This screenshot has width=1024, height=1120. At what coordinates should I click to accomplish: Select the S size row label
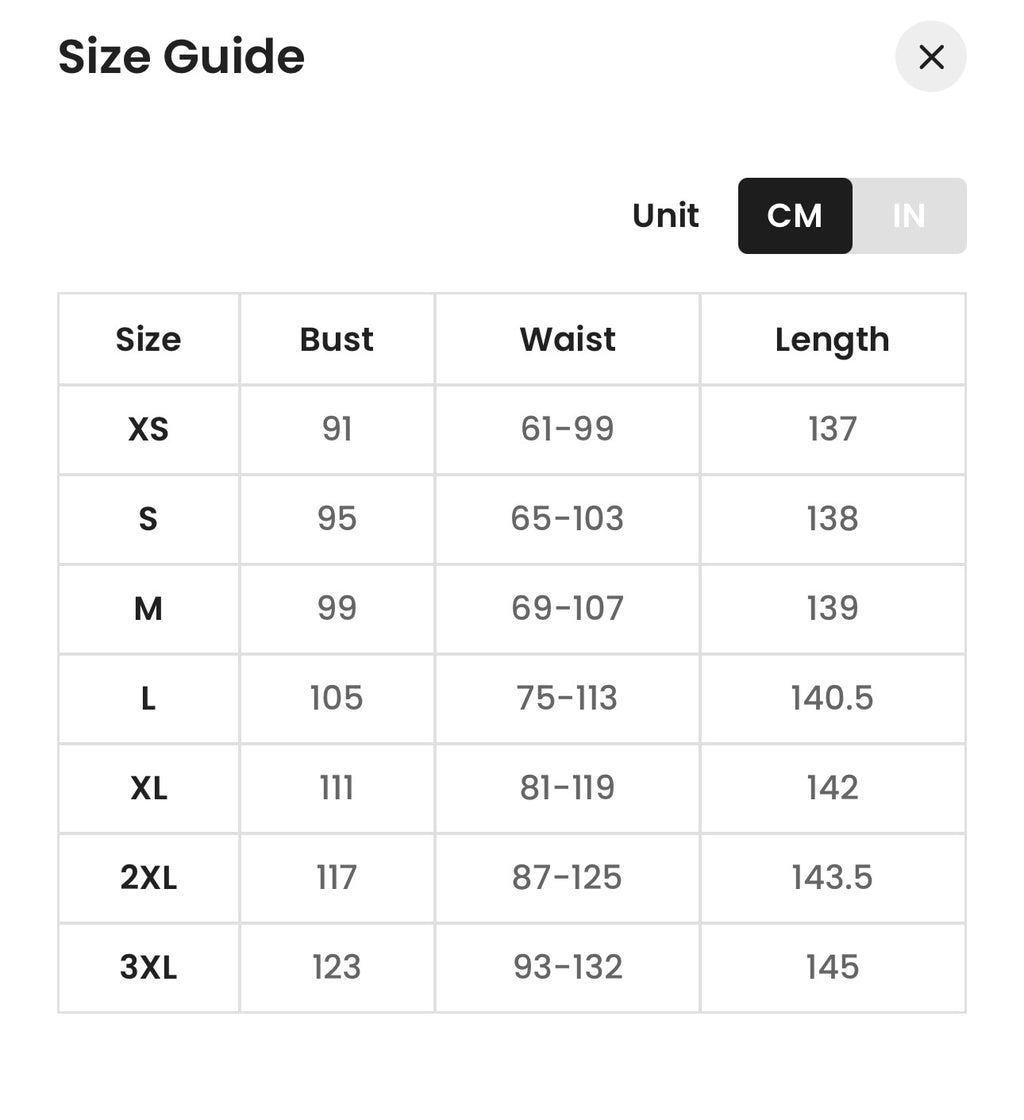[x=149, y=519]
